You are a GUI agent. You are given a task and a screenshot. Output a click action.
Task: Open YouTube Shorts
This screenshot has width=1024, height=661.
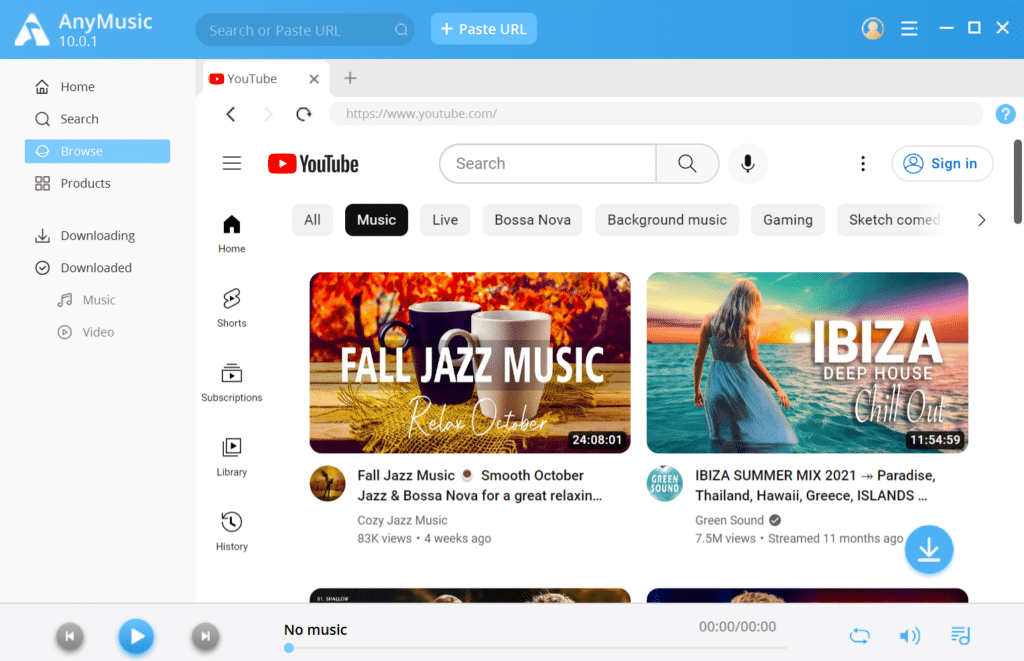232,308
